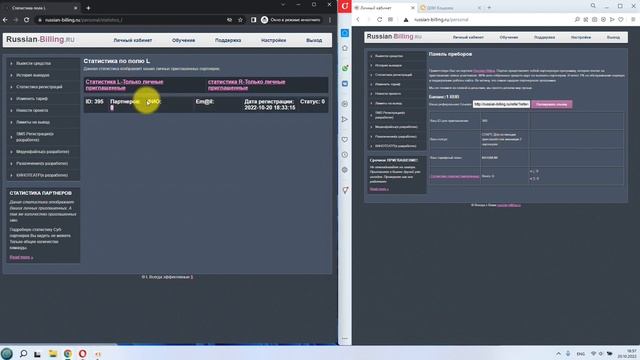Open SMS Регистрация in the Chrome sidebar
Viewport: 640px width, 360px height.
(x=35, y=137)
